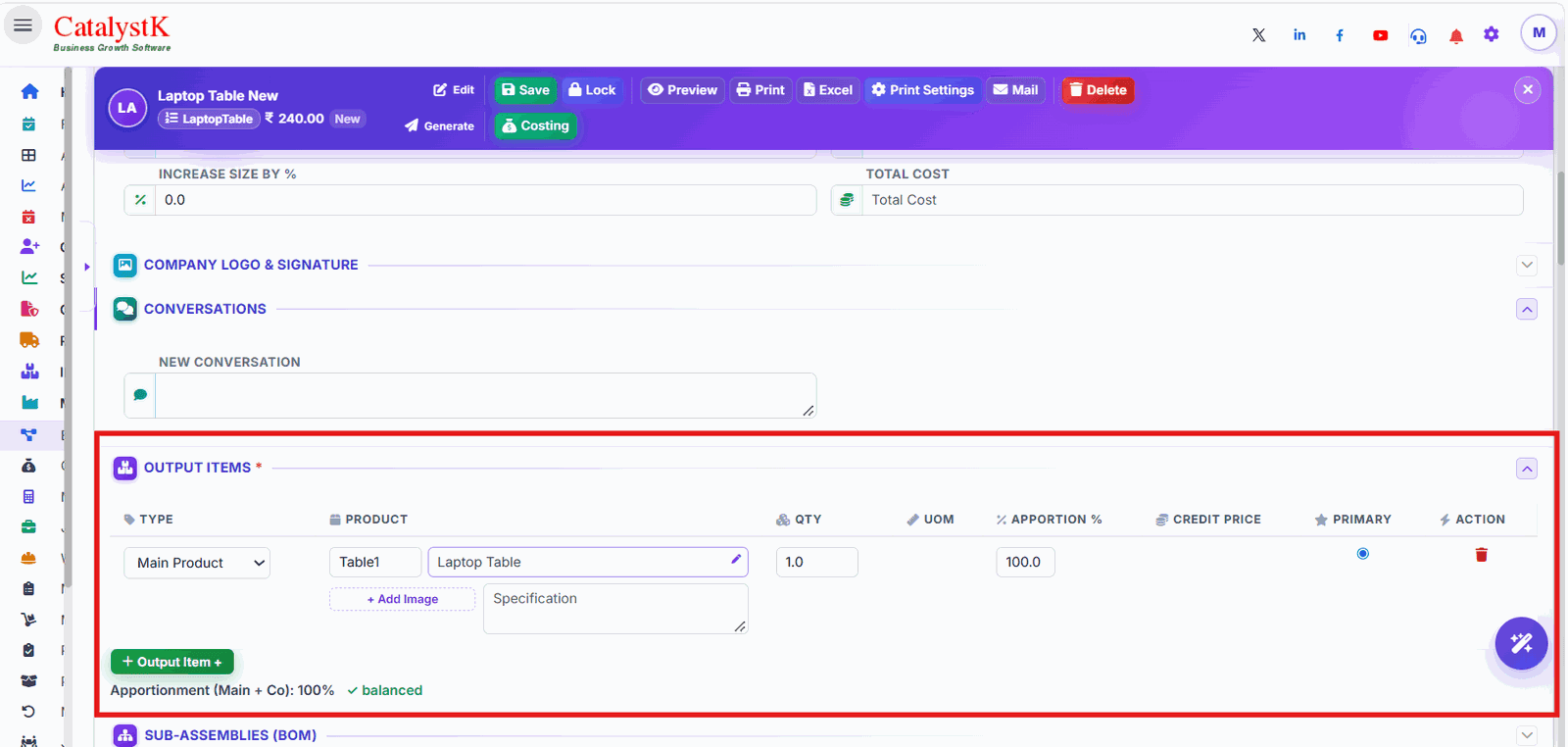The image size is (1568, 747).
Task: Click the green Save button
Action: click(x=525, y=90)
